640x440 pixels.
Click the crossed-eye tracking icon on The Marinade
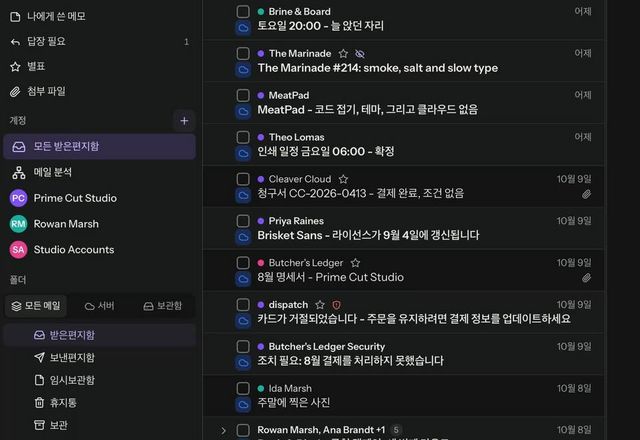tap(360, 53)
